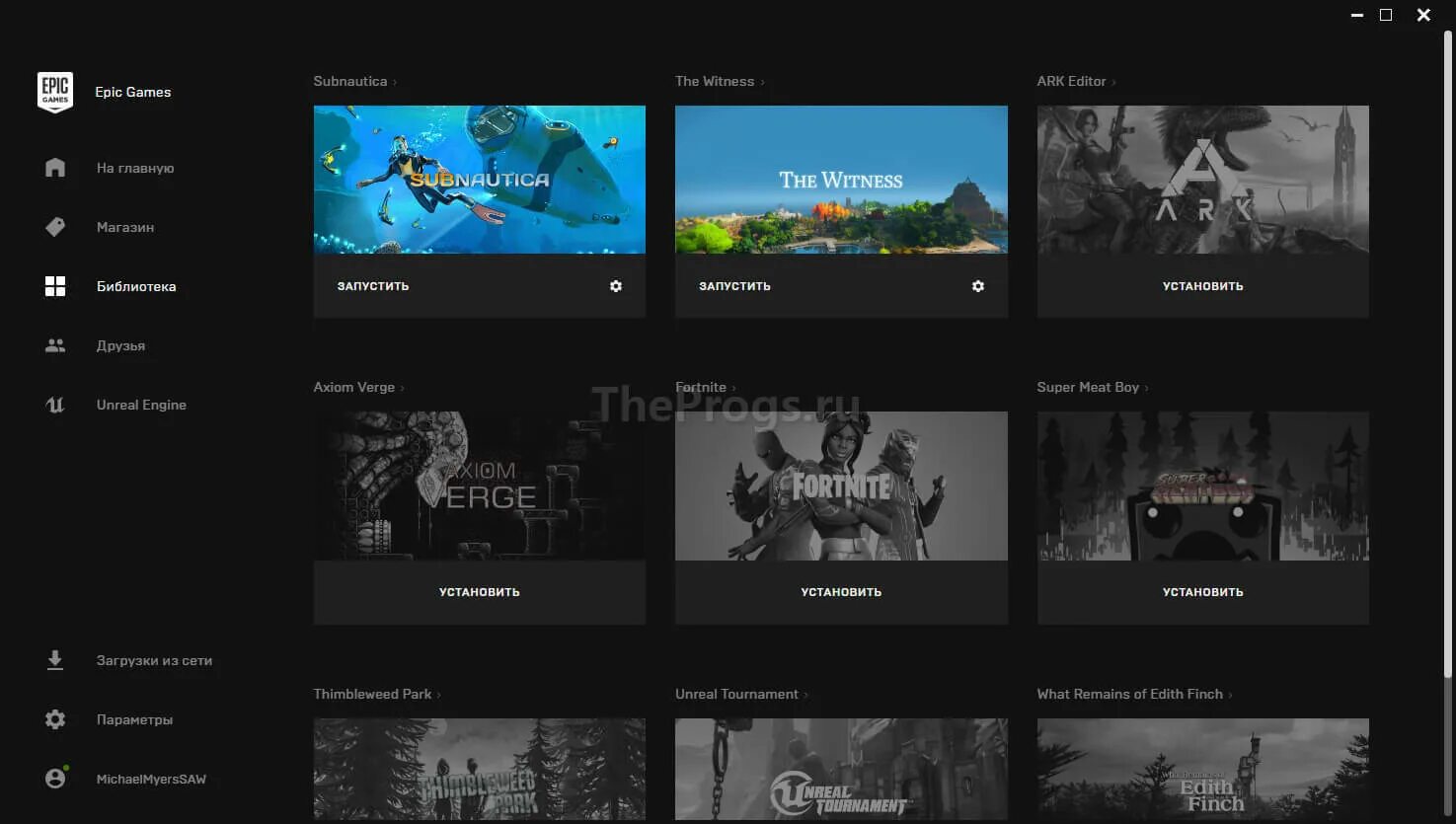The width and height of the screenshot is (1456, 824).
Task: Open Subnautica settings gear icon
Action: pos(616,286)
